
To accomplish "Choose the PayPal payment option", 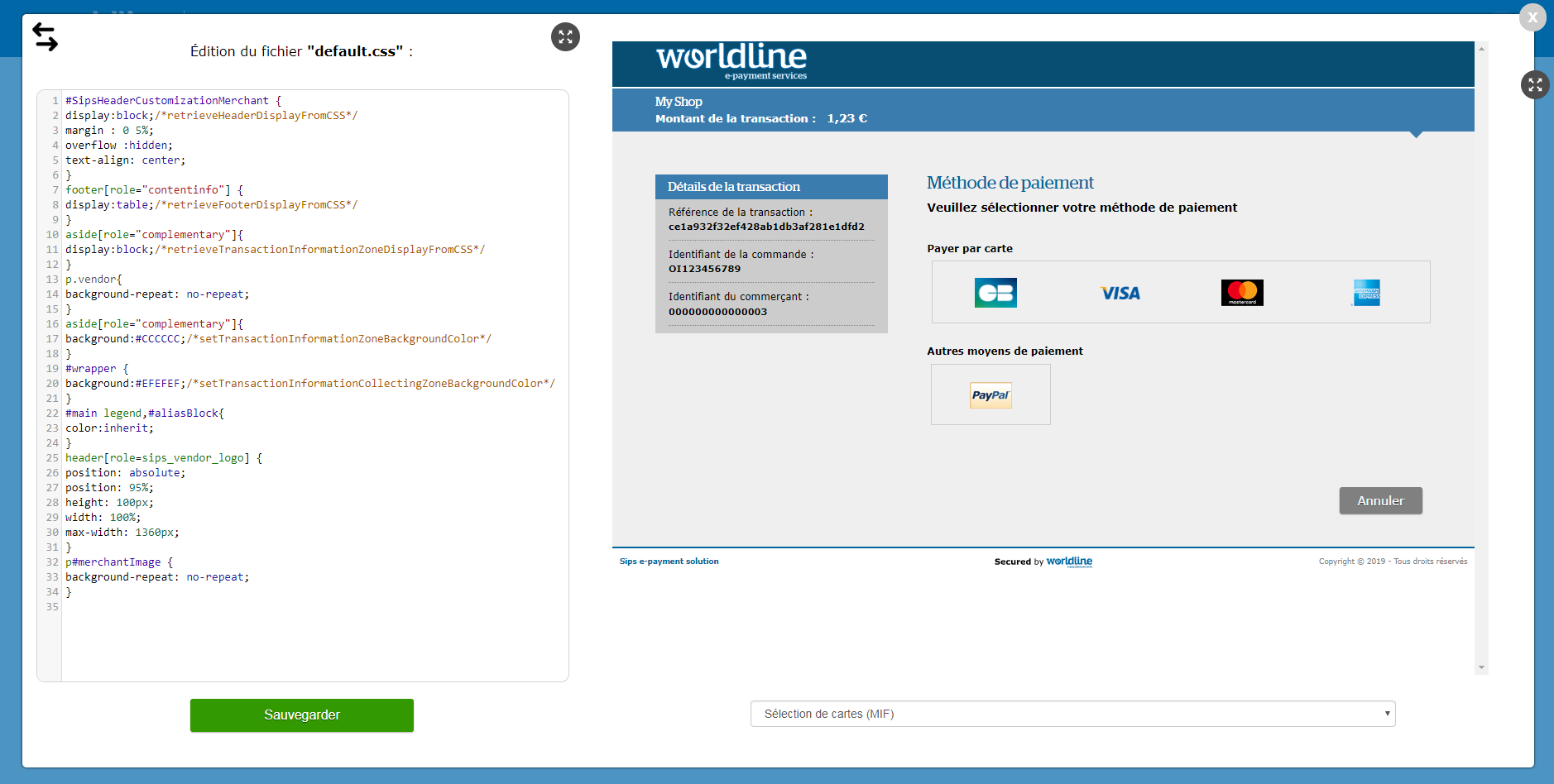I will click(990, 395).
